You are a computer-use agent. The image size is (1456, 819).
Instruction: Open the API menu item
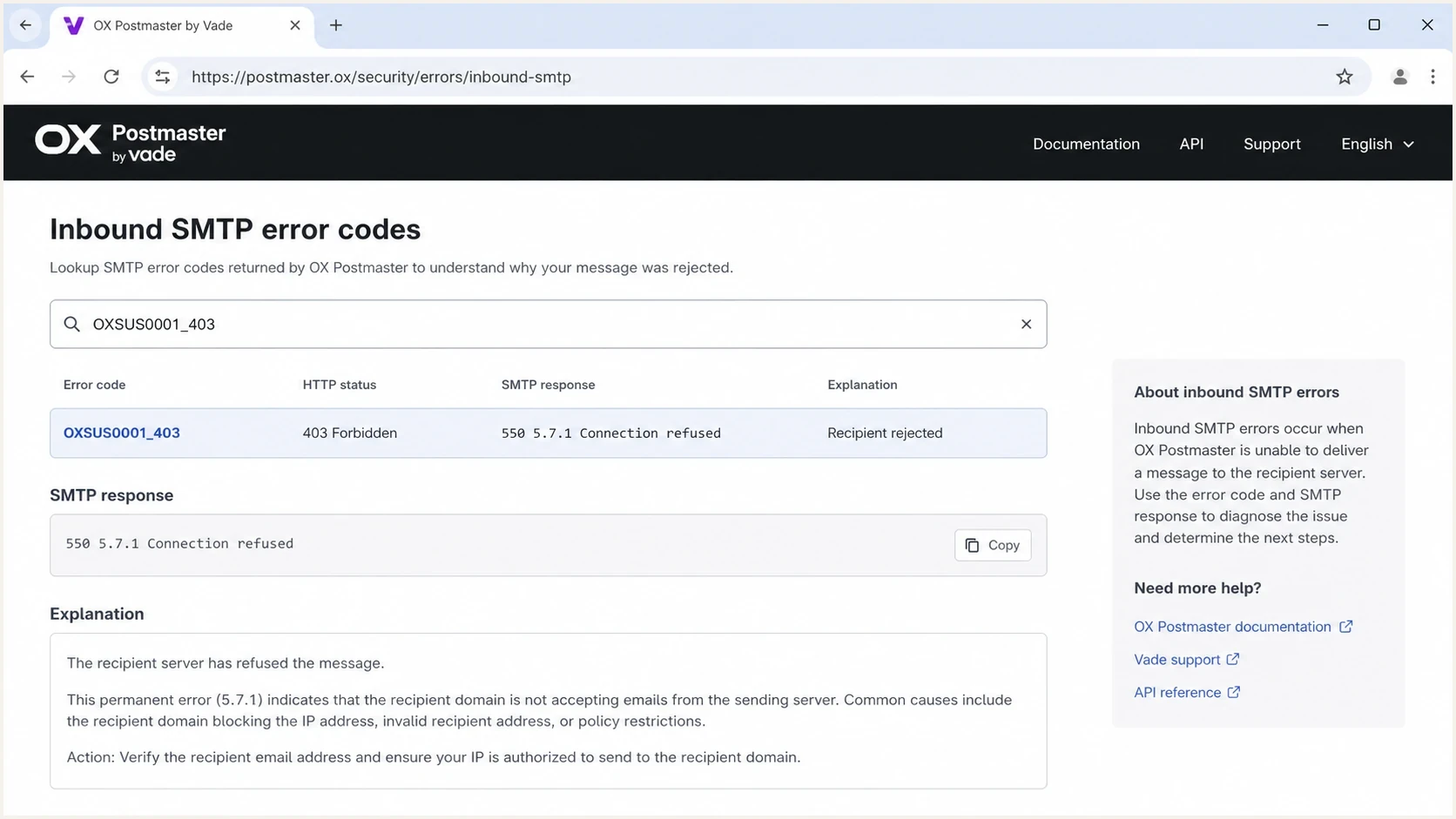coord(1191,144)
